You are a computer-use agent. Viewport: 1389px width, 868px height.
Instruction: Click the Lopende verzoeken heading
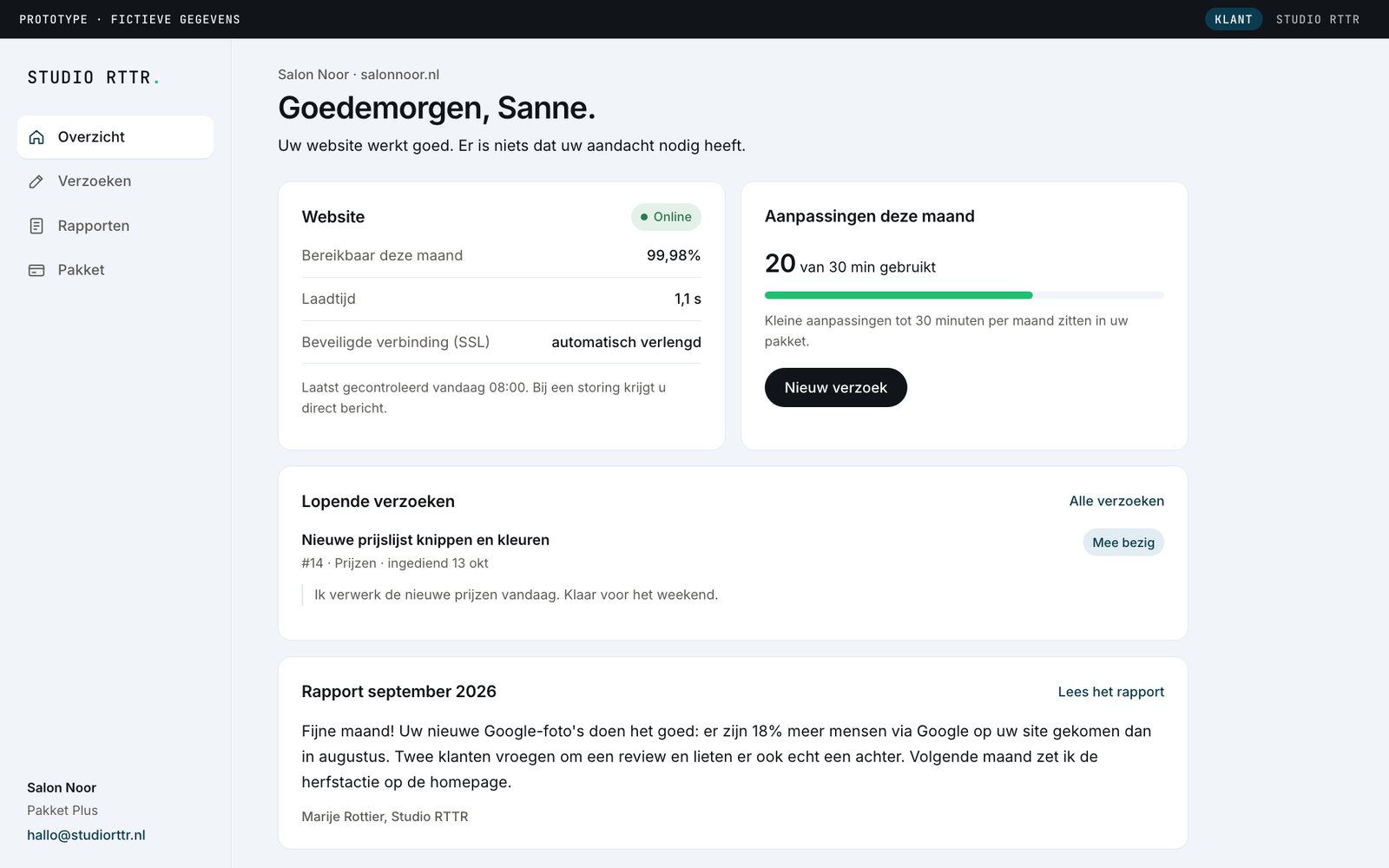click(x=378, y=502)
